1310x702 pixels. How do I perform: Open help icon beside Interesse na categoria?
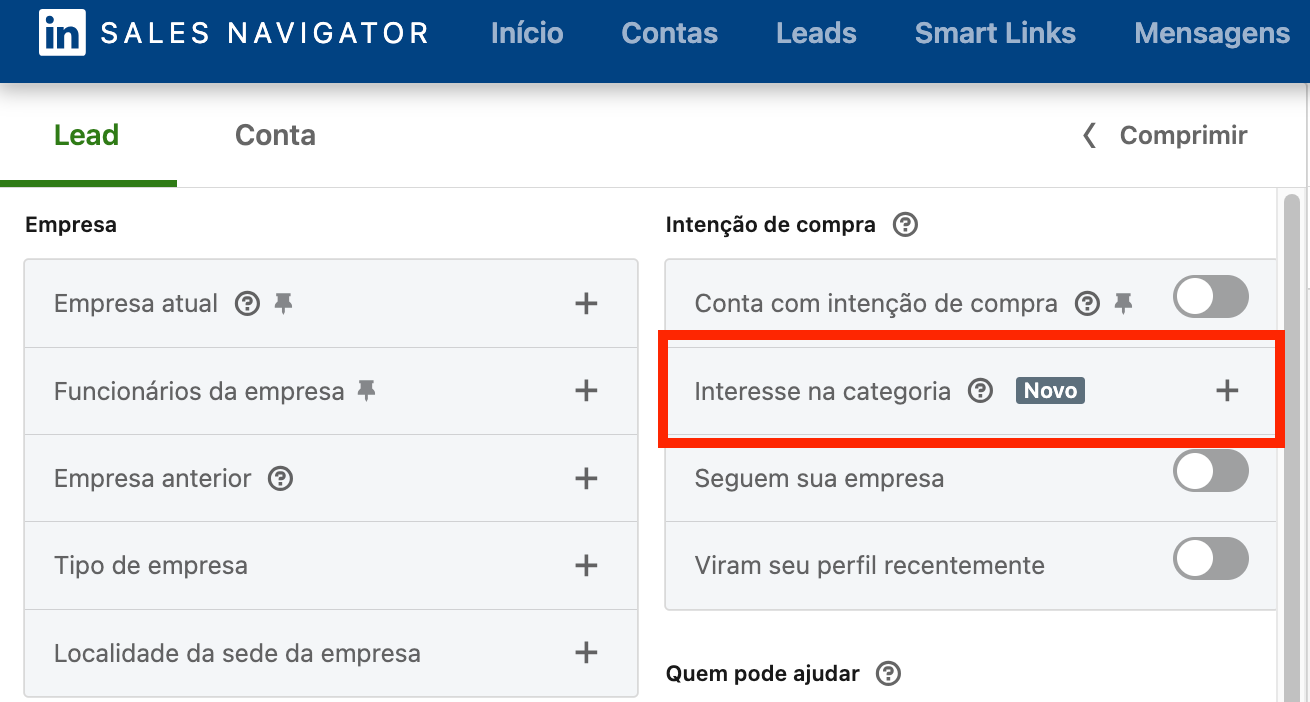pos(981,390)
